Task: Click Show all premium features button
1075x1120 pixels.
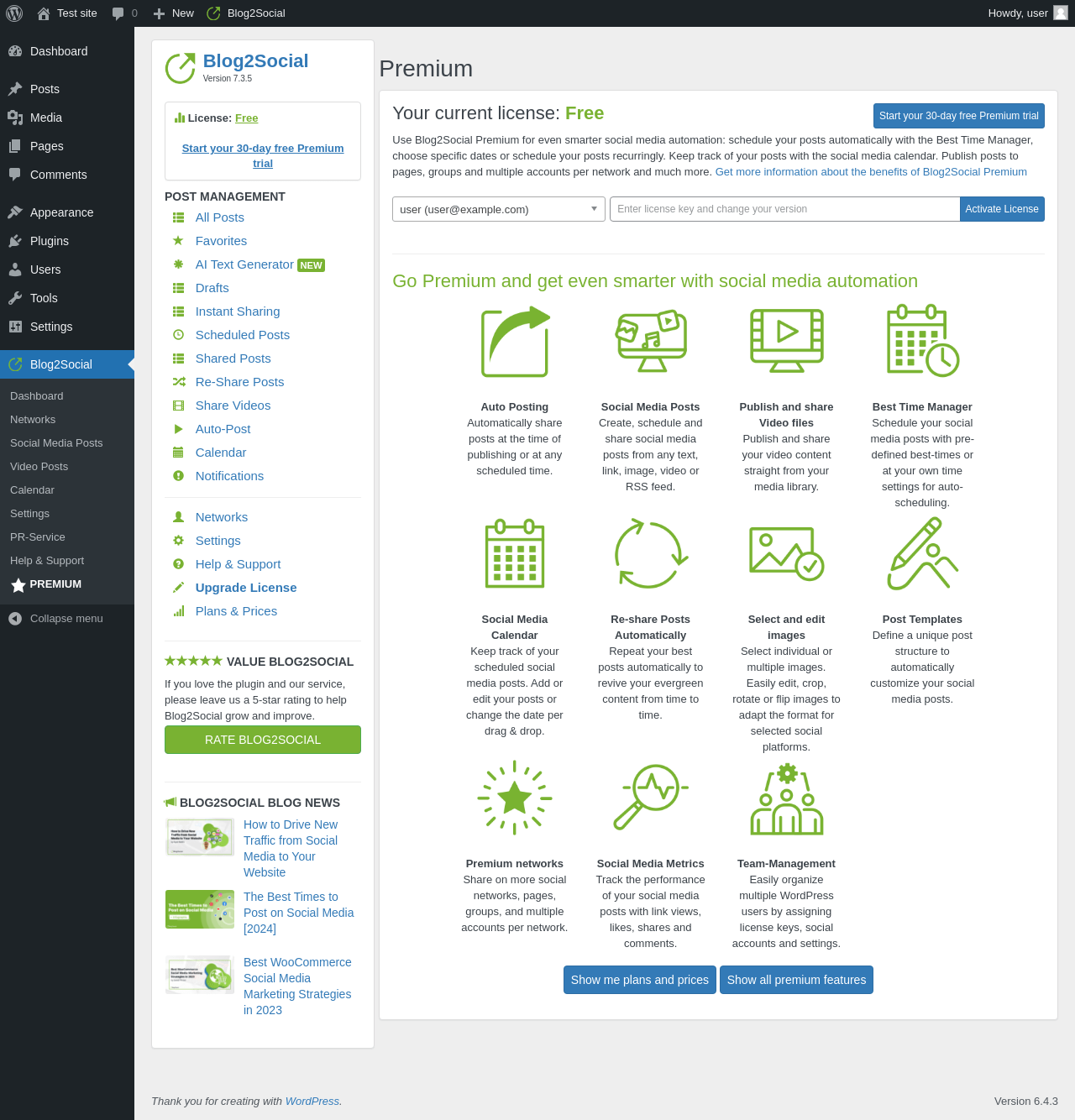Action: 796,980
